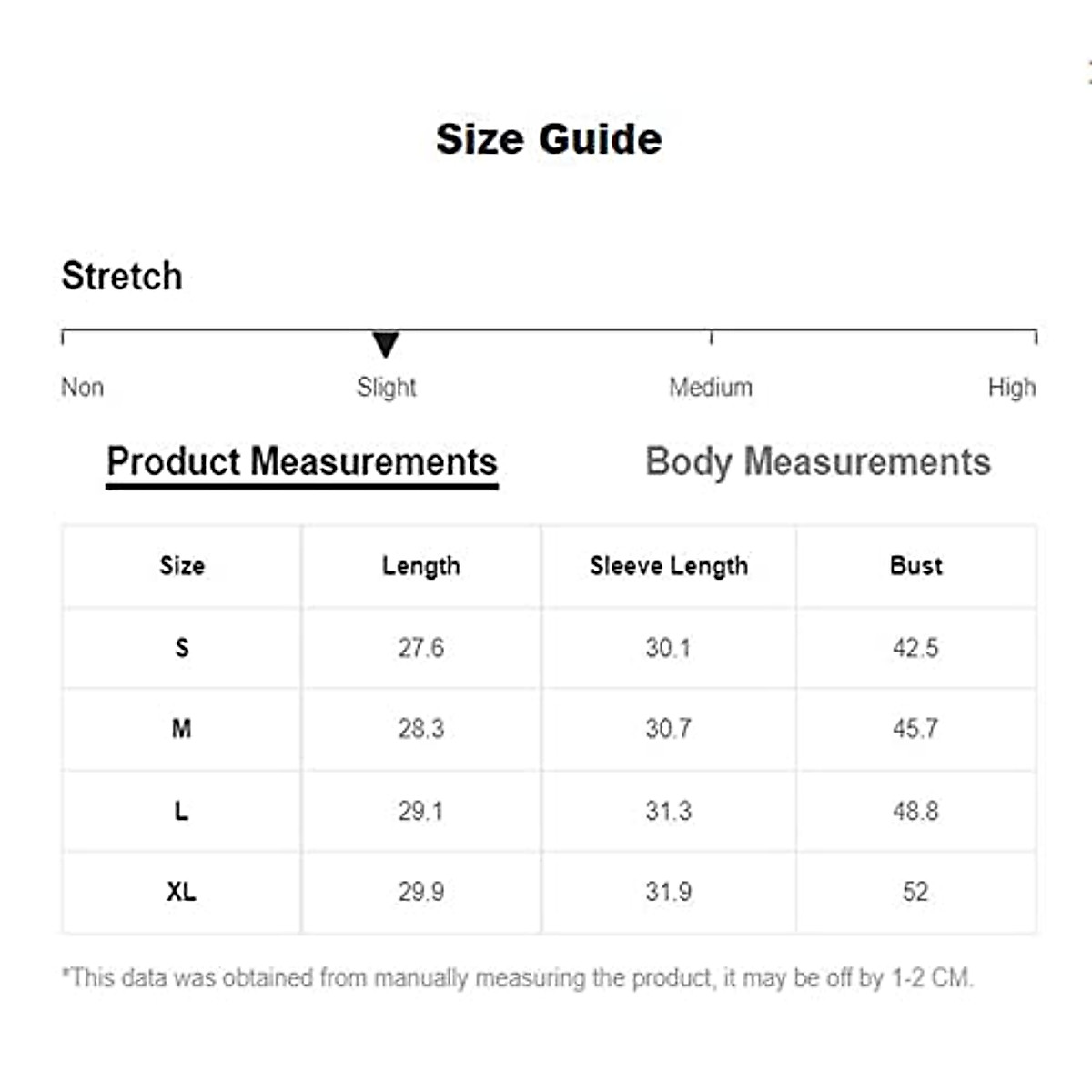The image size is (1092, 1092).
Task: Click the size L row label
Action: [x=182, y=811]
